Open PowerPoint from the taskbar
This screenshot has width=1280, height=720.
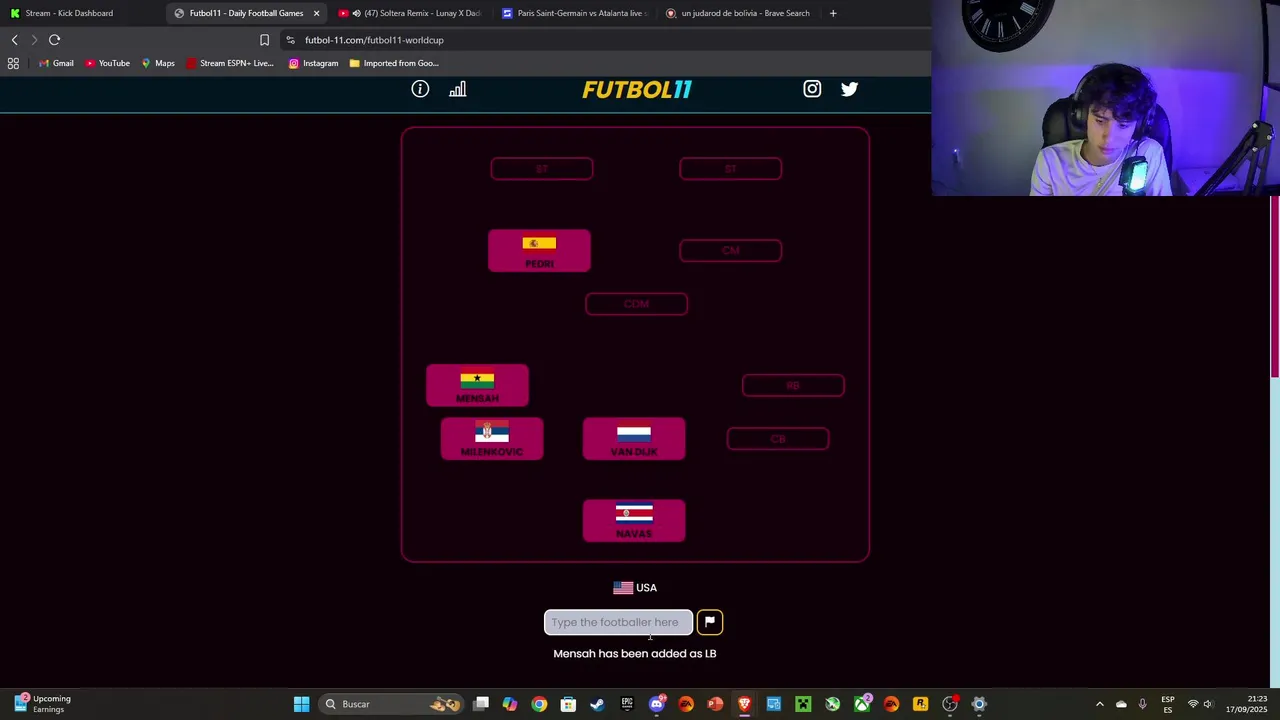pyautogui.click(x=715, y=704)
